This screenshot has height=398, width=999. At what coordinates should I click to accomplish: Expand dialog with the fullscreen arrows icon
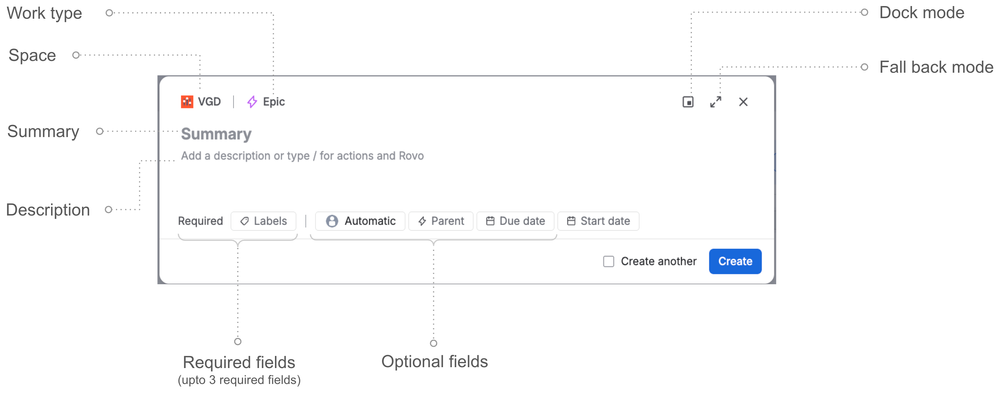click(x=715, y=102)
